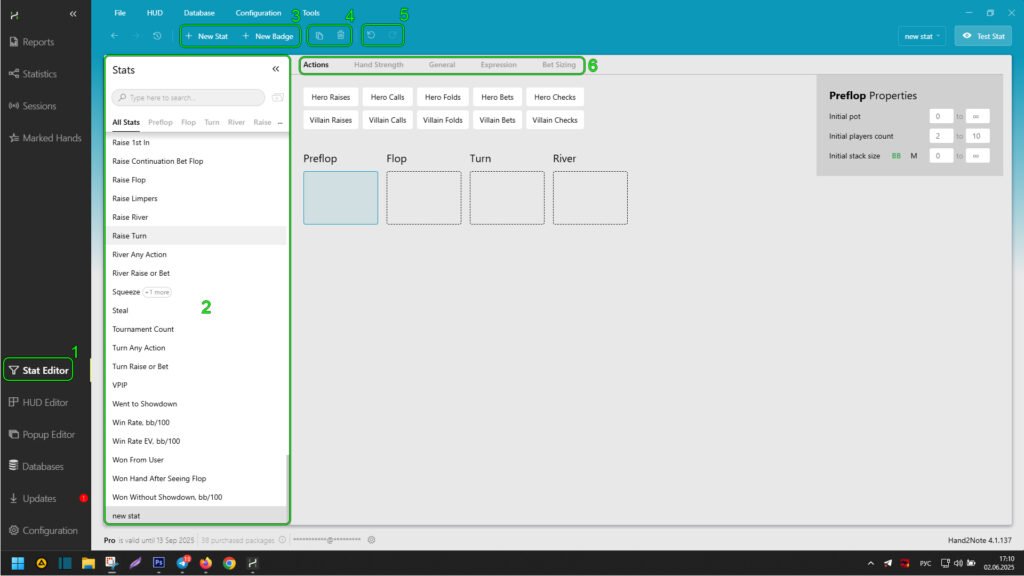Click the Hero Raises action button

(x=331, y=97)
